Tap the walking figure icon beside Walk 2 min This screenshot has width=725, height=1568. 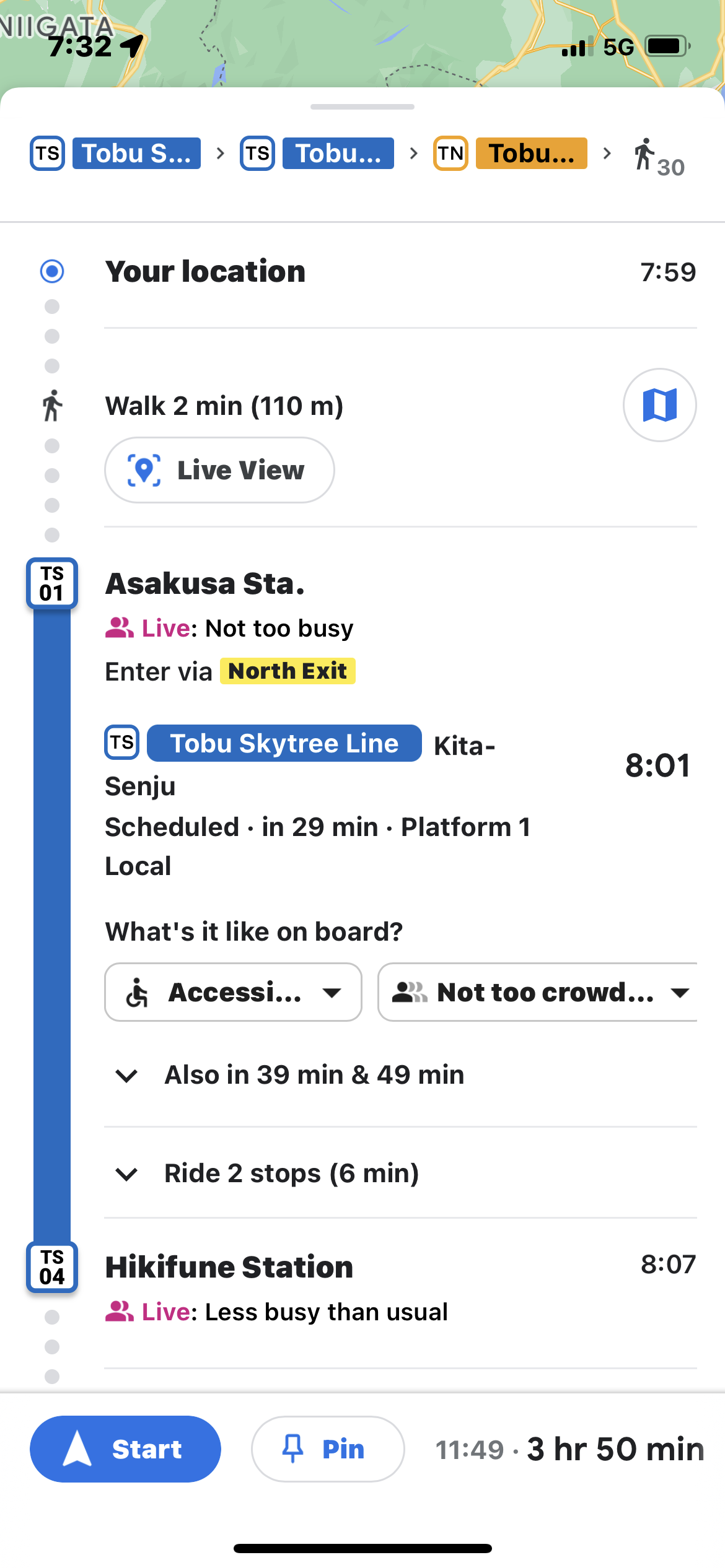[x=53, y=406]
